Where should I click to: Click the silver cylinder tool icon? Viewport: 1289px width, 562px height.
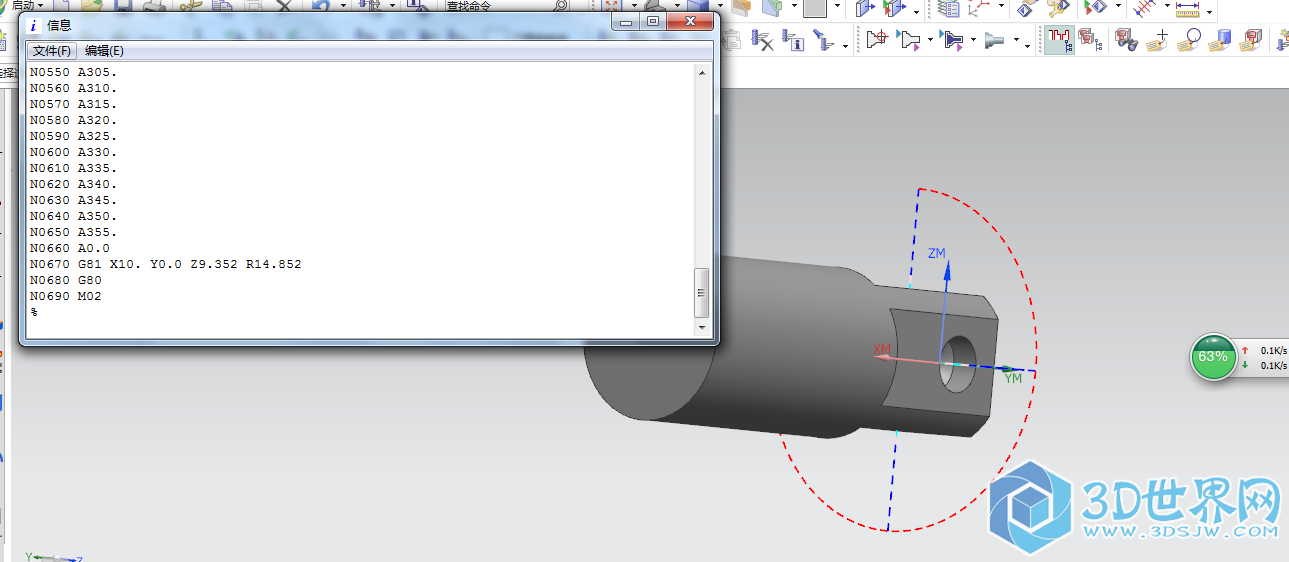click(995, 40)
